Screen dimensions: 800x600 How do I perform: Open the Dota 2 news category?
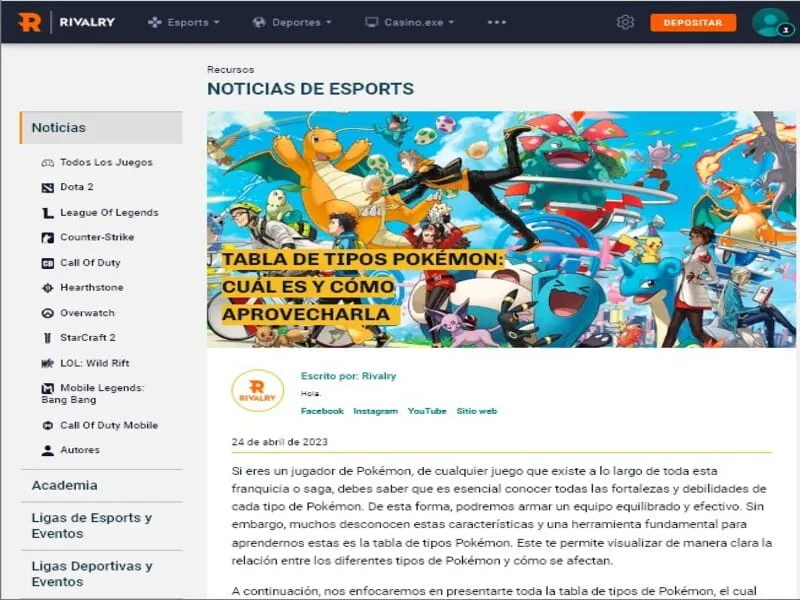click(77, 187)
